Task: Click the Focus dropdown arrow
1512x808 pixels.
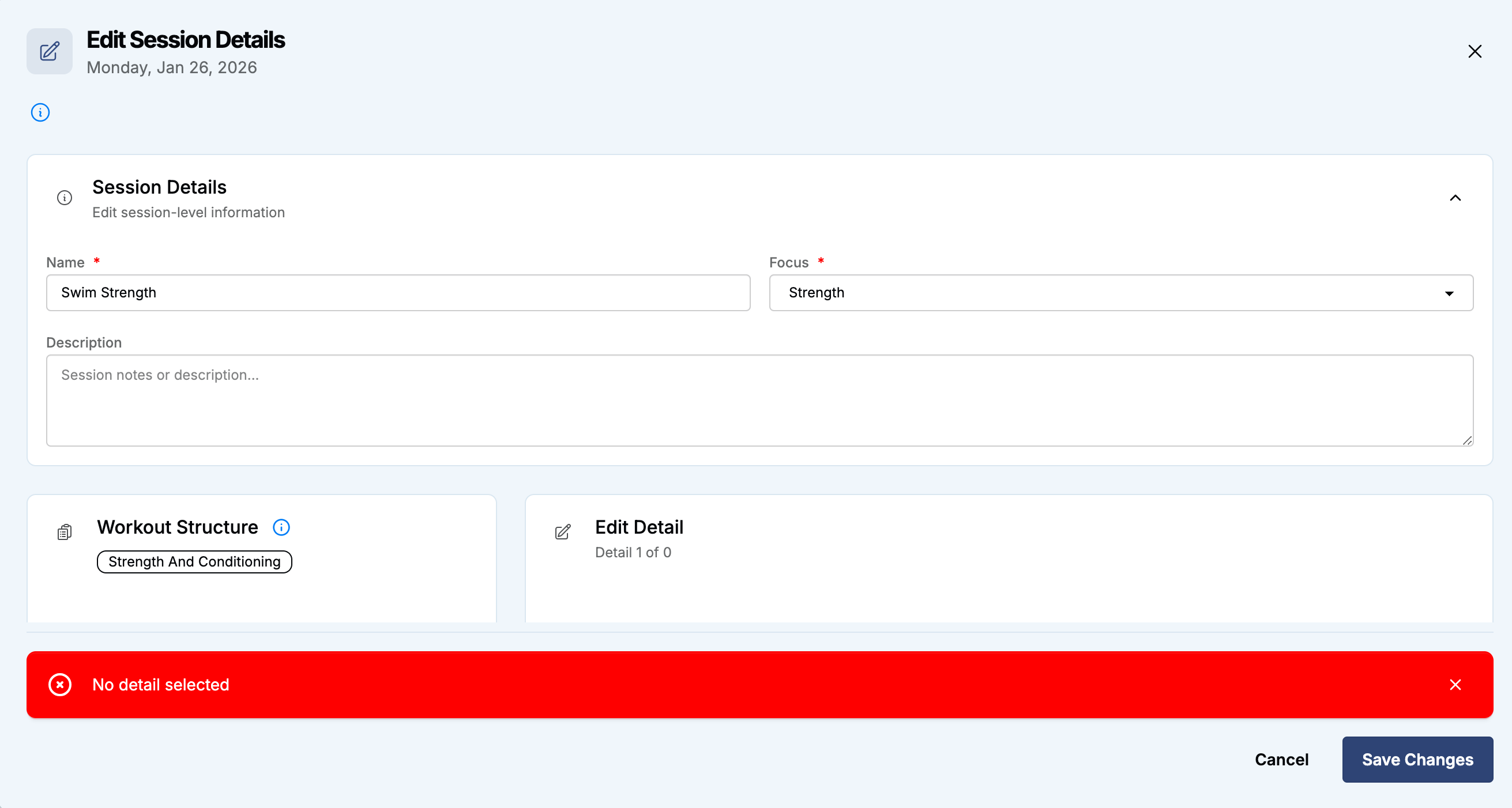Action: (1449, 293)
